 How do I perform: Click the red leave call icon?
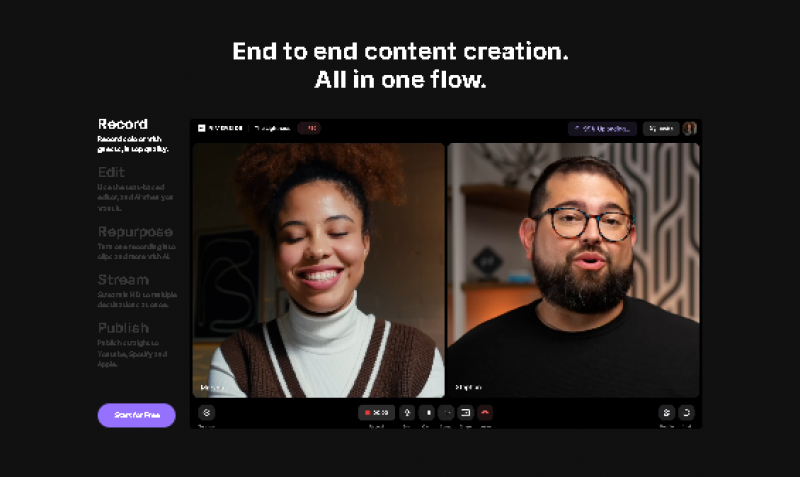[x=485, y=412]
